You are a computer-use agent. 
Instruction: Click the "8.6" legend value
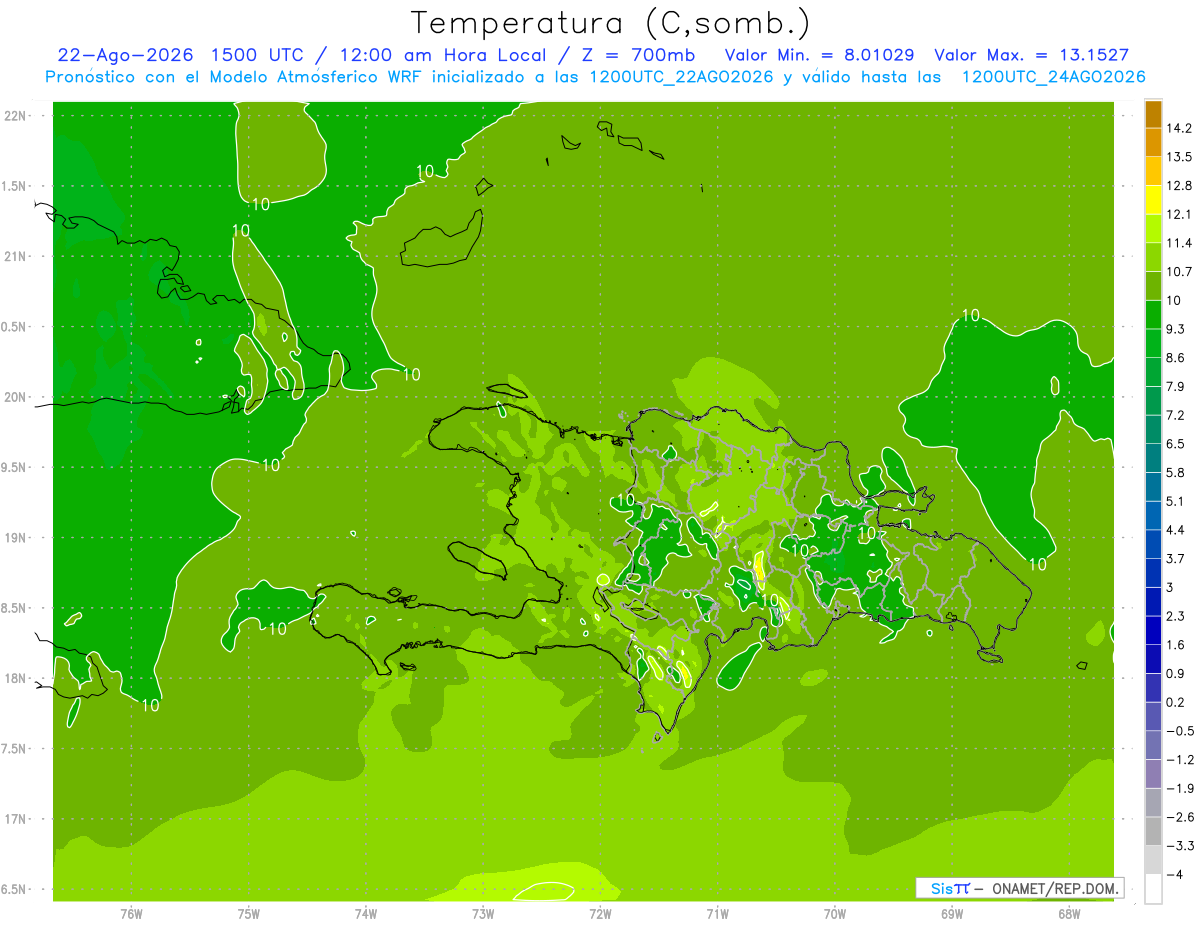1176,358
